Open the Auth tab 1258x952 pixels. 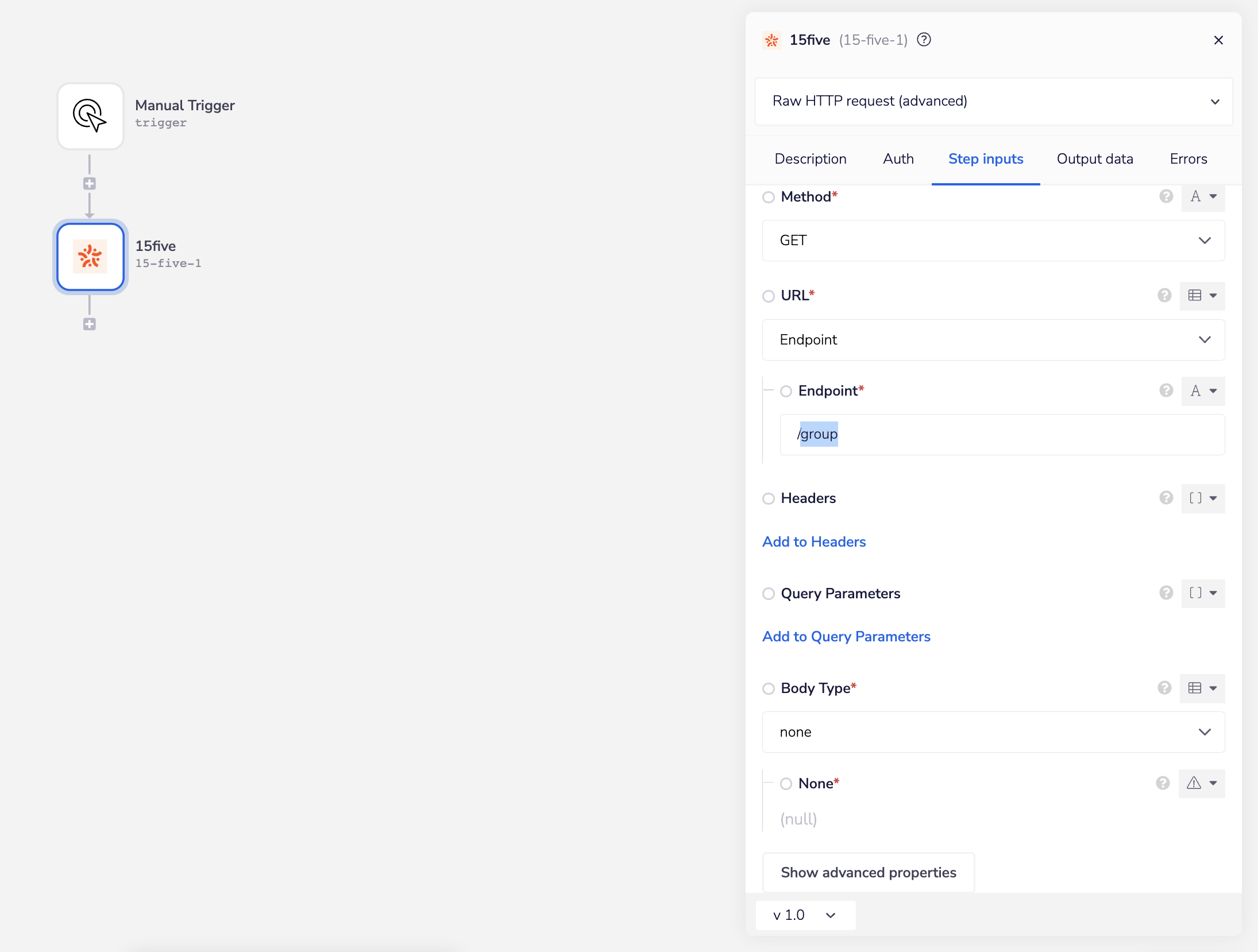tap(898, 159)
